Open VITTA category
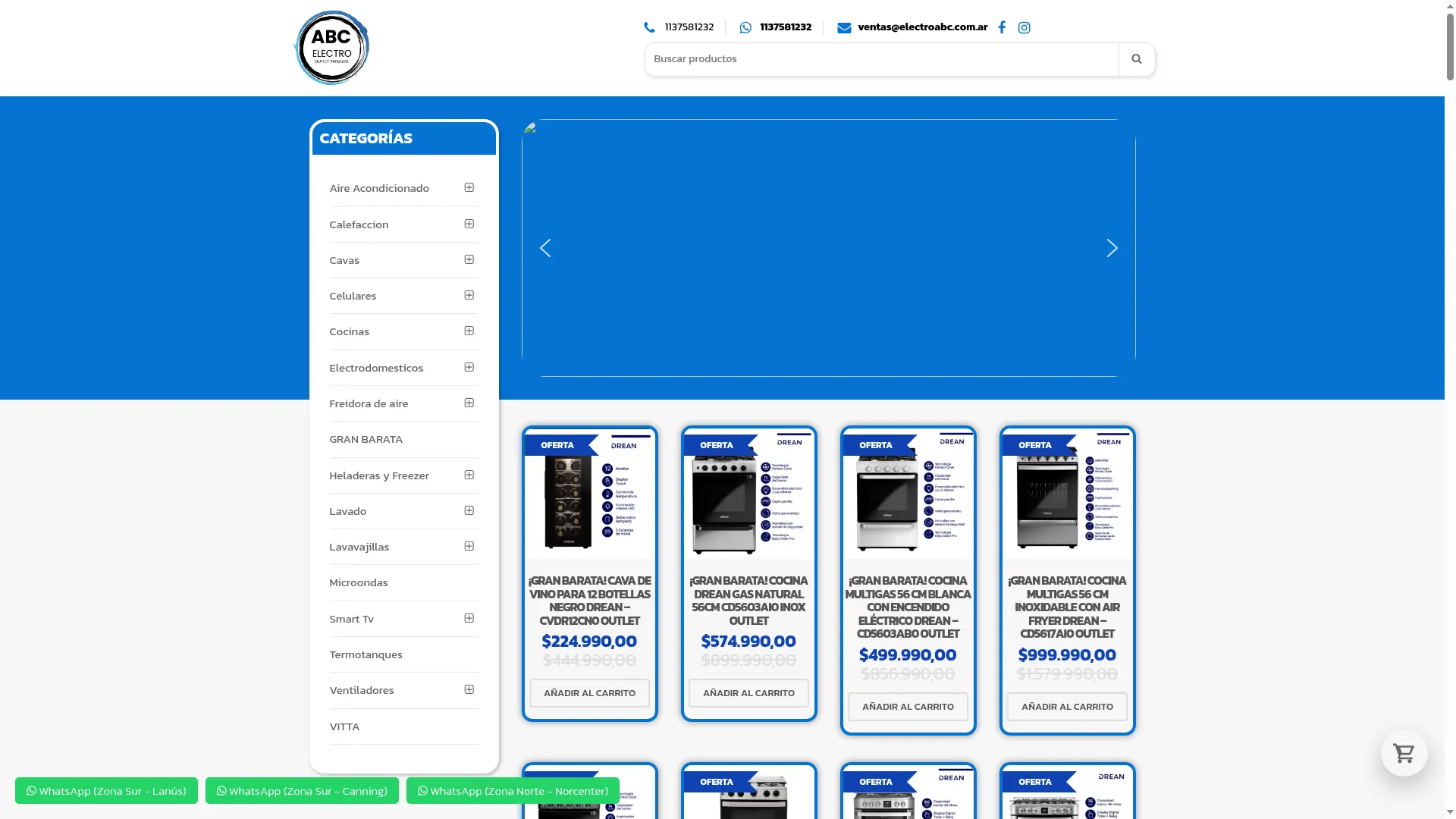 point(344,726)
